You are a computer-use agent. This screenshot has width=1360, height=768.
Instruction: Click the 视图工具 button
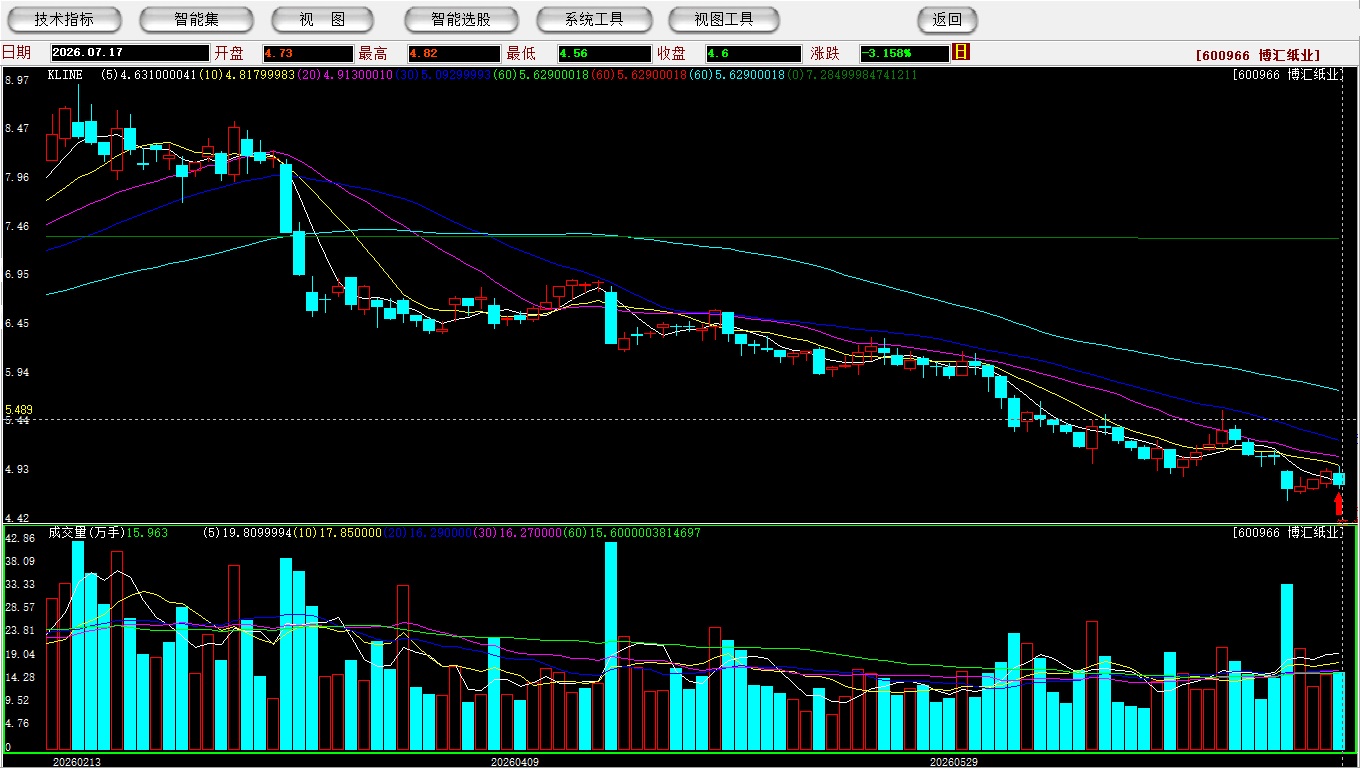(724, 19)
